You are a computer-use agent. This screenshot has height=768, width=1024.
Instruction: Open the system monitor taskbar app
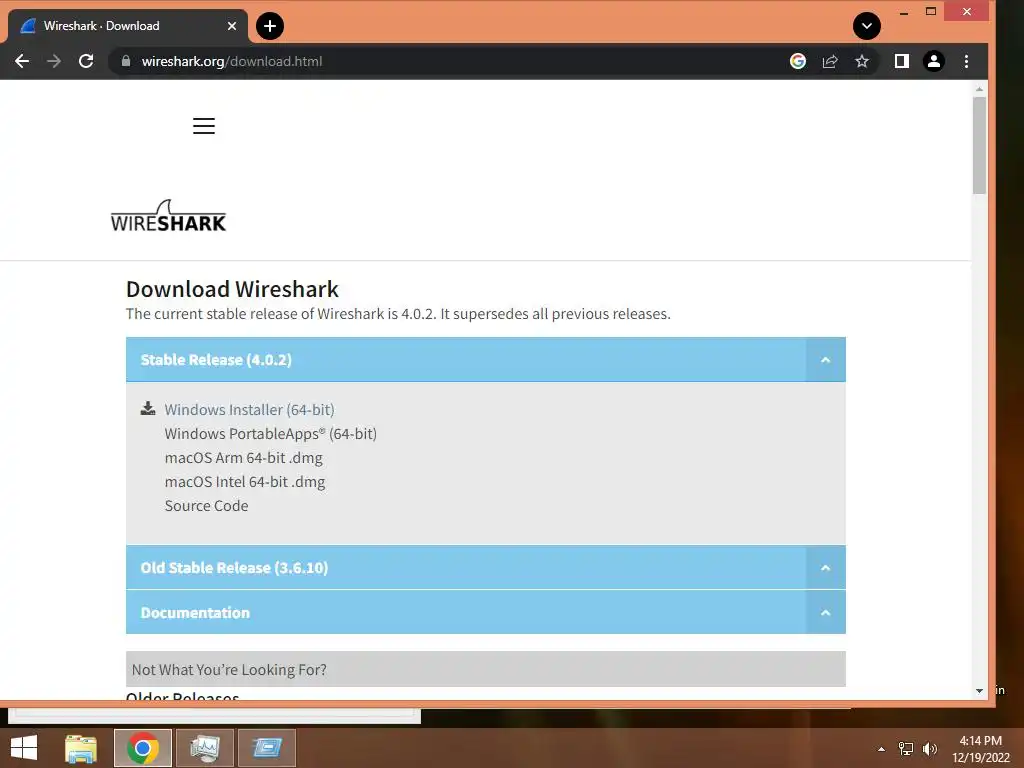click(205, 748)
